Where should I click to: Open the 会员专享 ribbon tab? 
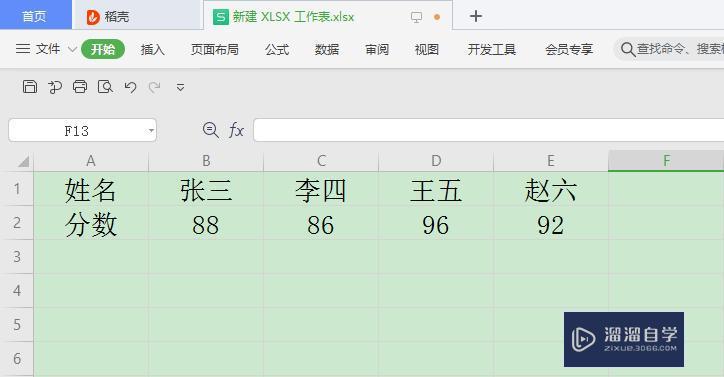click(x=569, y=49)
